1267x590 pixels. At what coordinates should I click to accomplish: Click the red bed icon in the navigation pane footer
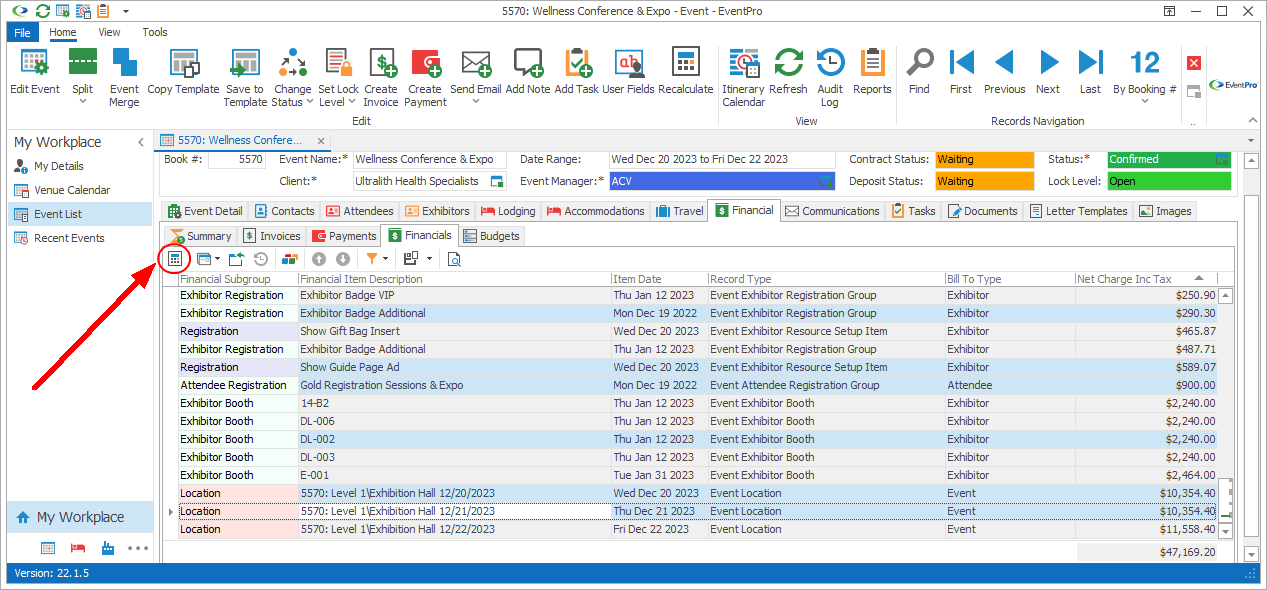78,548
